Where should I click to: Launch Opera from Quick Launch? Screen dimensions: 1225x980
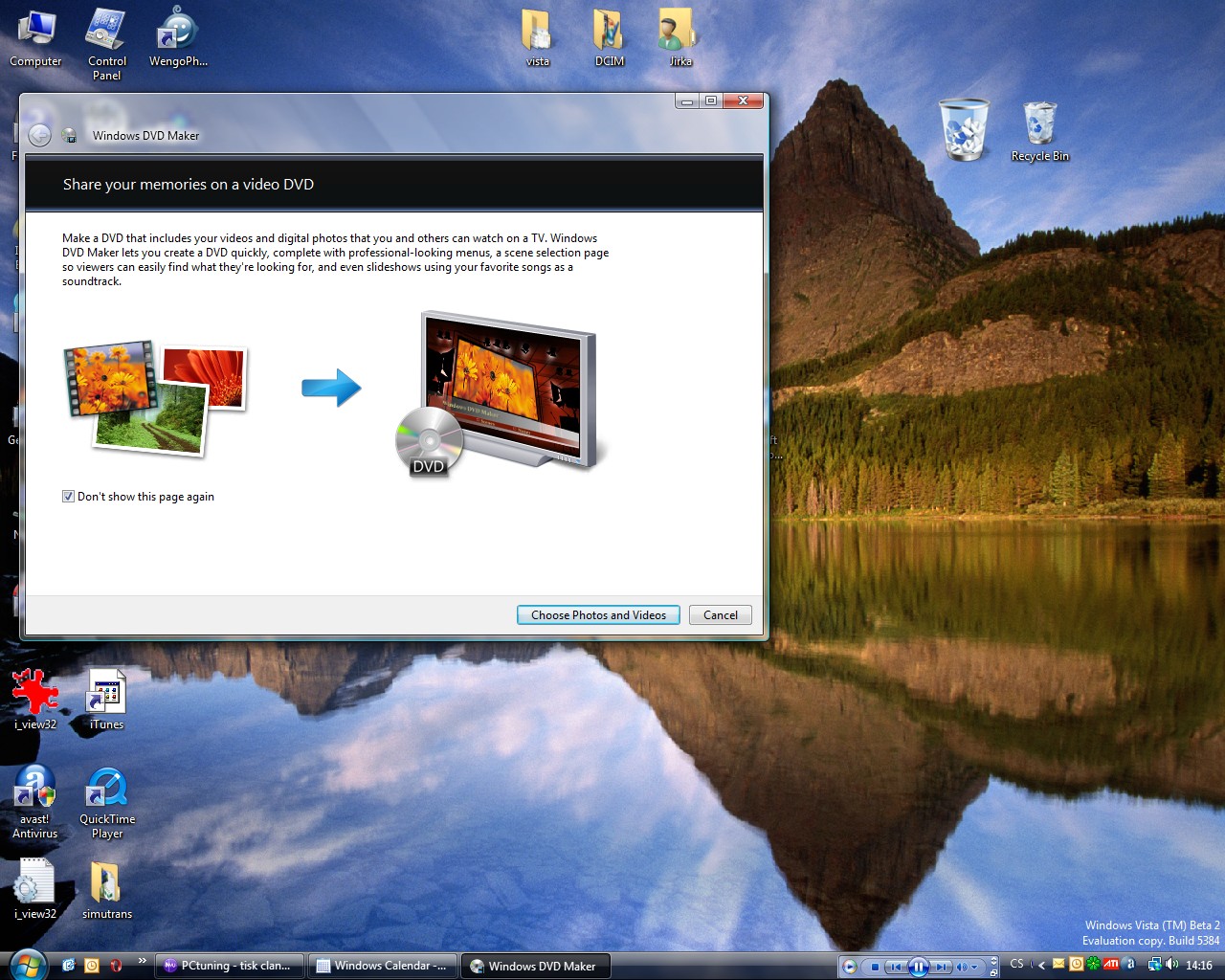[x=116, y=966]
